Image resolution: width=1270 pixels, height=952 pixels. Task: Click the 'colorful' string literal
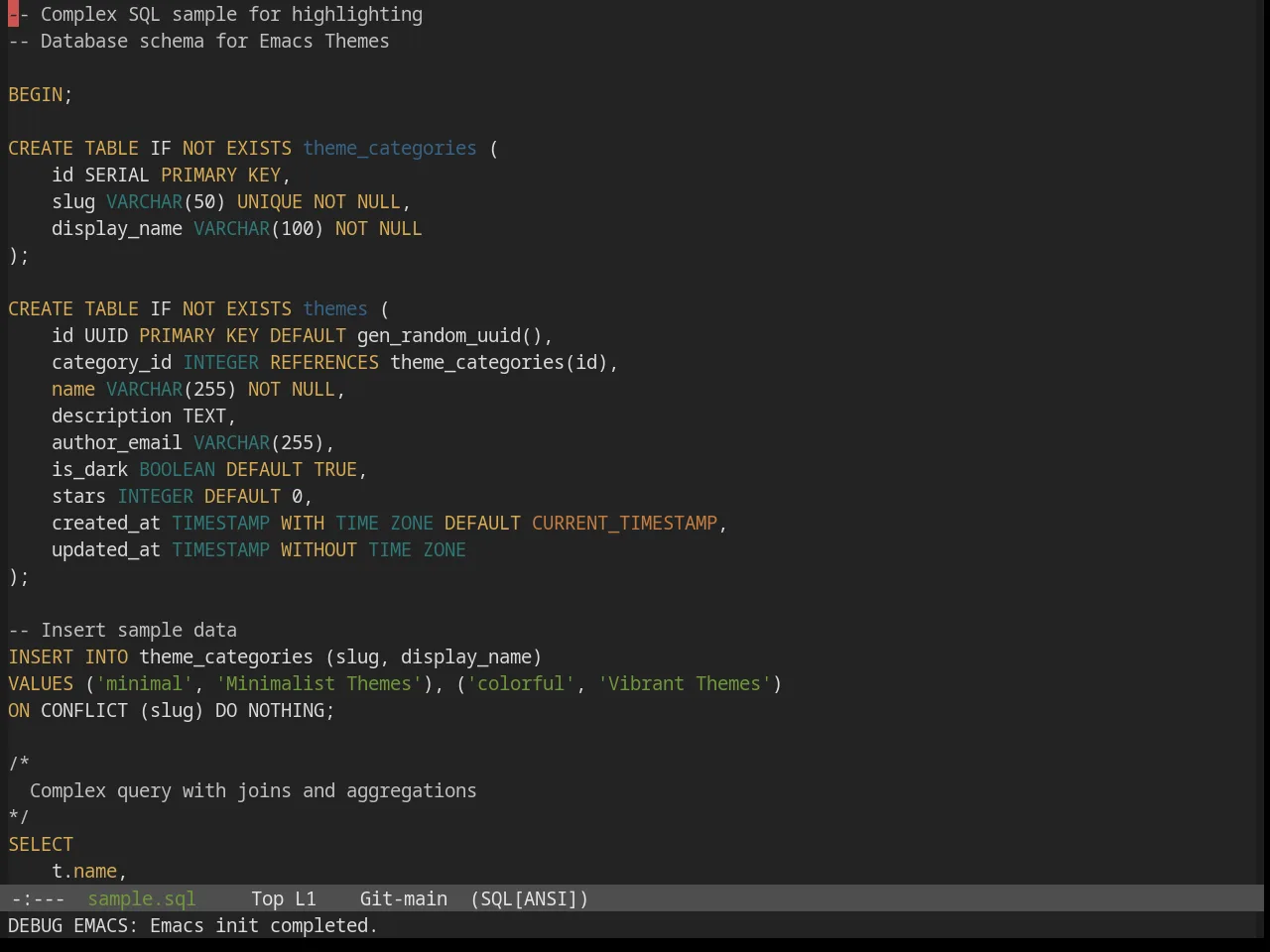pyautogui.click(x=521, y=683)
